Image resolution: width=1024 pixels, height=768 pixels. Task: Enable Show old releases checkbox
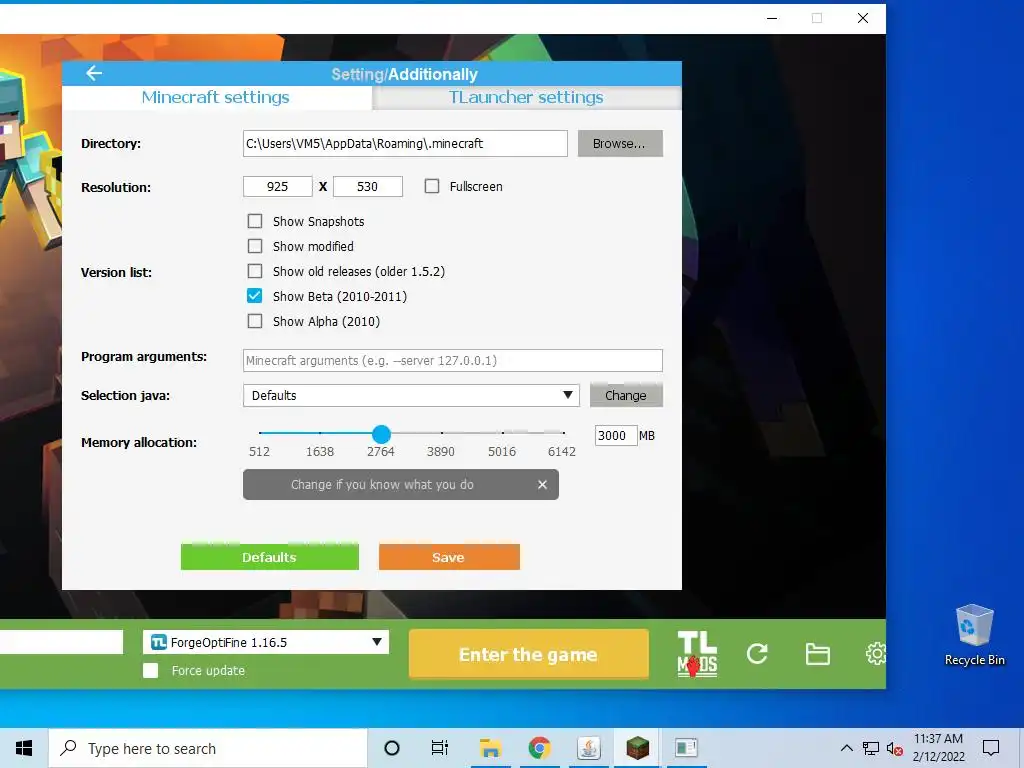point(255,271)
